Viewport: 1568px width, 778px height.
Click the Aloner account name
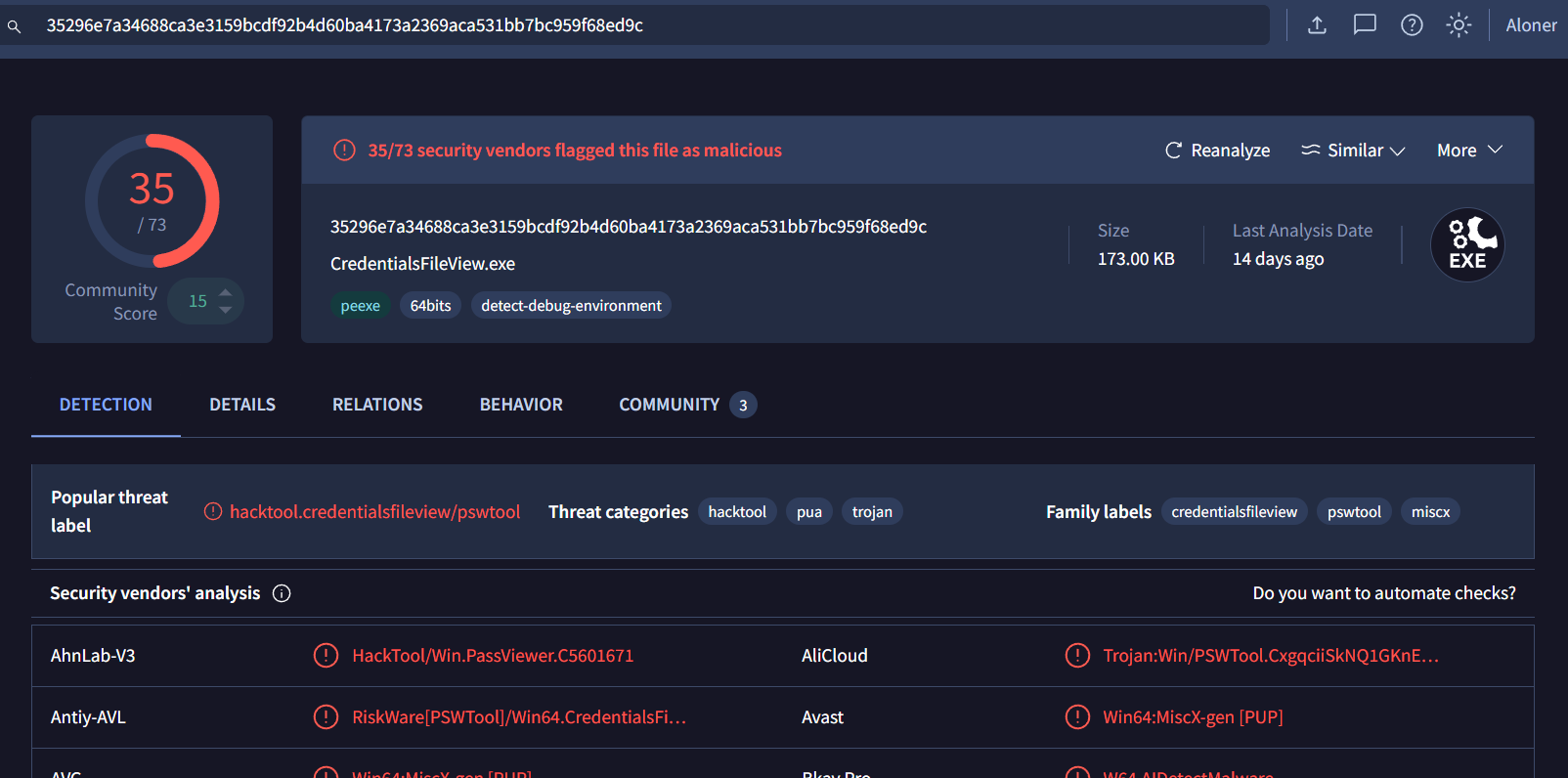(x=1530, y=25)
